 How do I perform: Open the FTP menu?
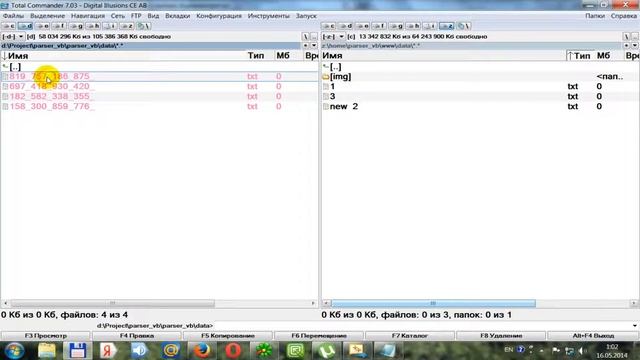[x=136, y=16]
